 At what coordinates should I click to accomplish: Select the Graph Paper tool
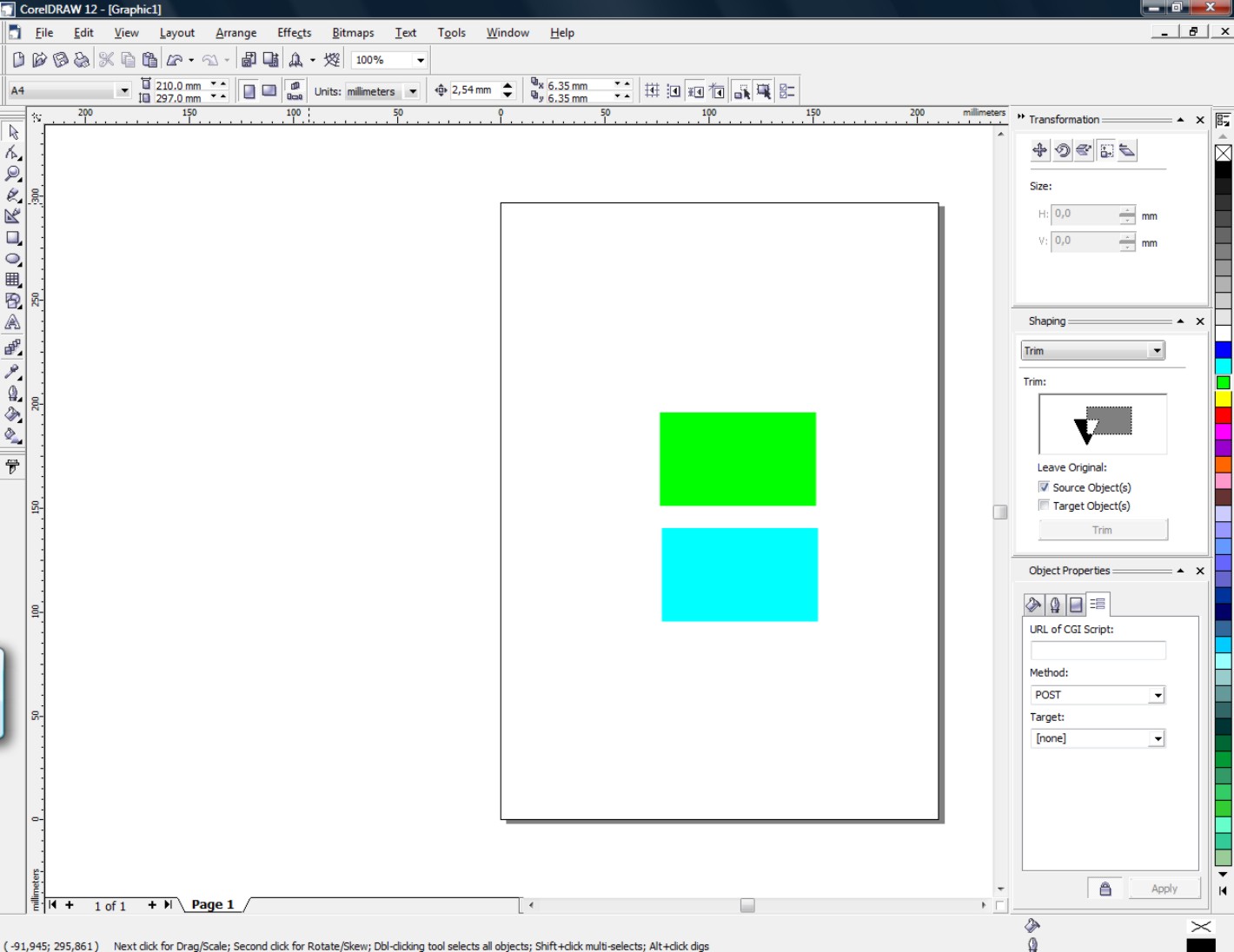[13, 280]
